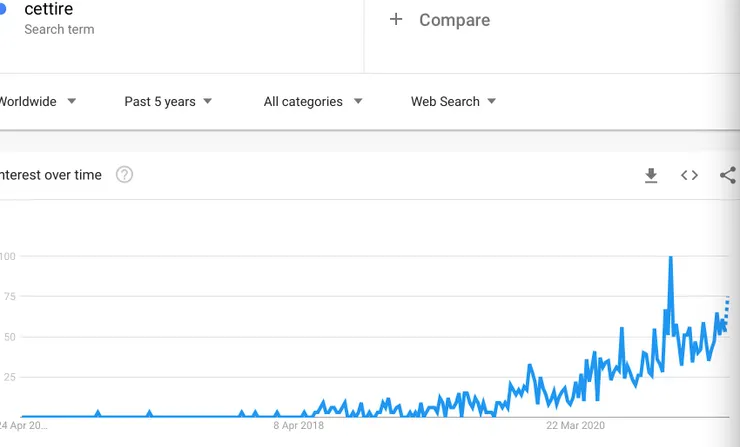Image resolution: width=740 pixels, height=447 pixels.
Task: Click the 75 y-axis label
Action: click(8, 296)
